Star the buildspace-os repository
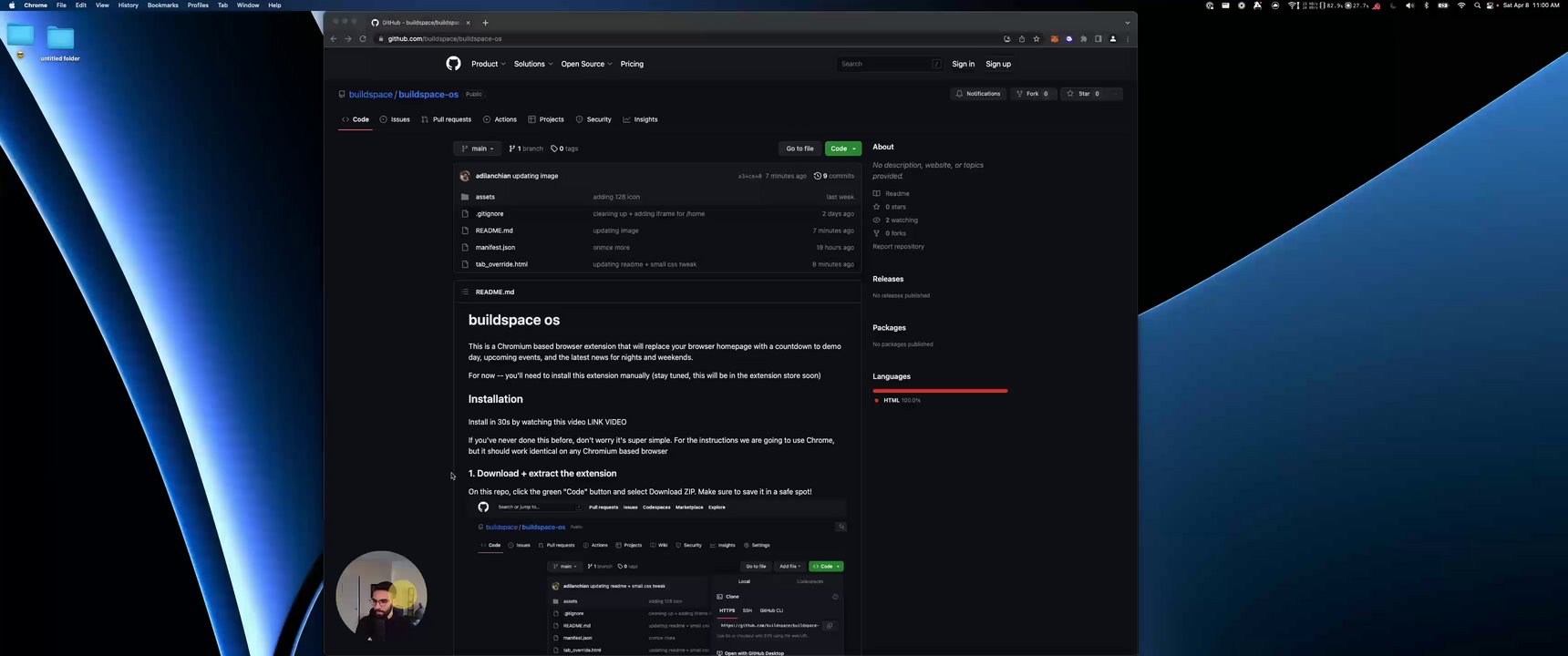 1085,94
